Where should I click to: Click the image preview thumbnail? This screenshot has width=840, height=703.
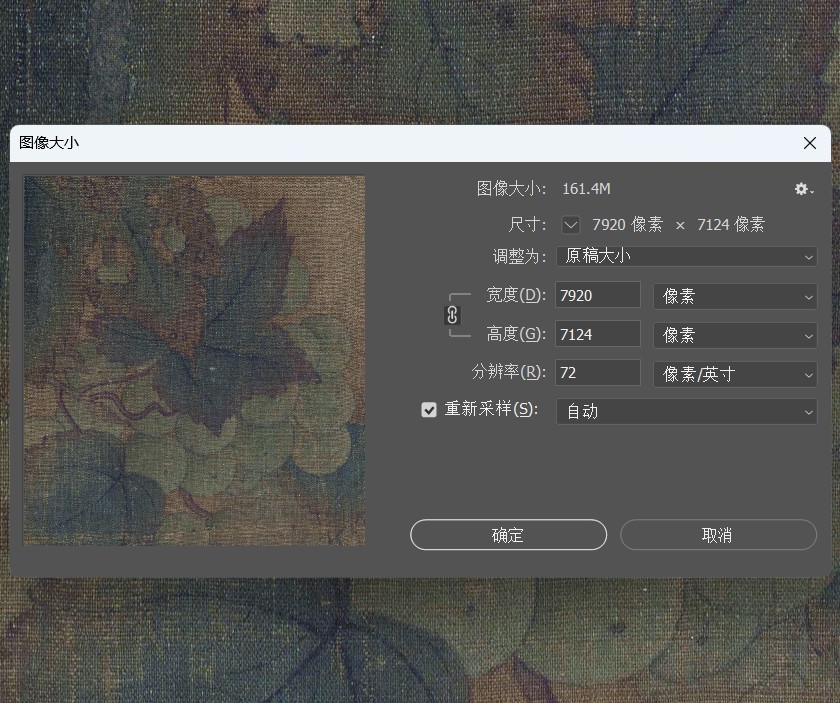[194, 361]
